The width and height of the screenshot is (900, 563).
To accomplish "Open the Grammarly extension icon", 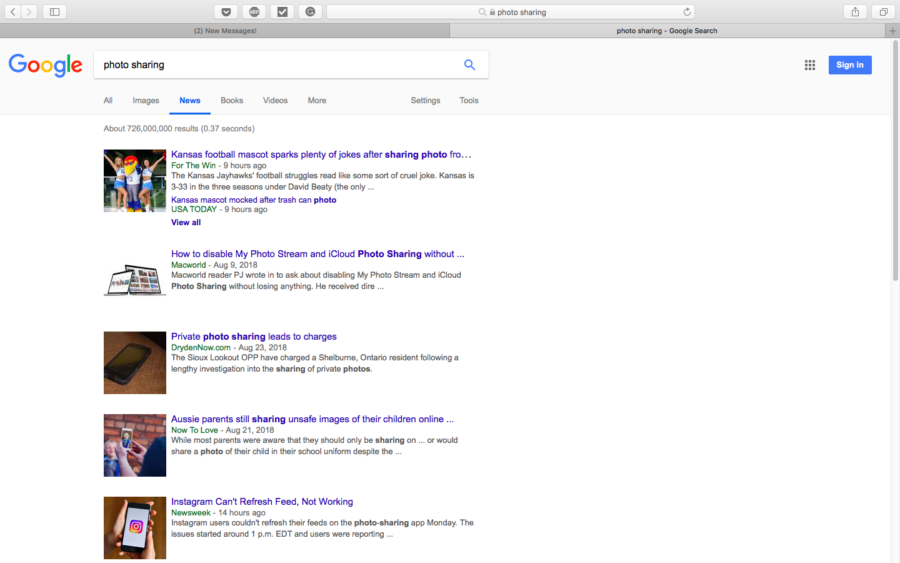I will [x=311, y=11].
